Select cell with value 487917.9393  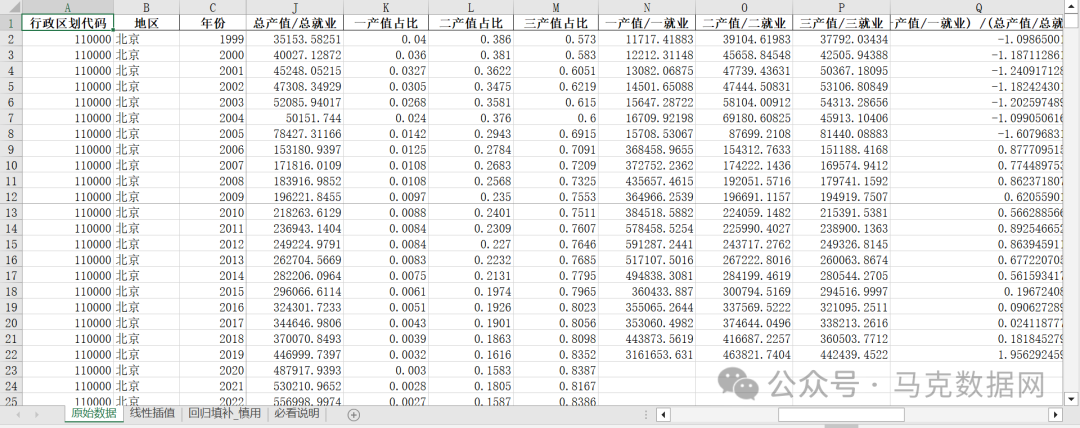point(294,371)
